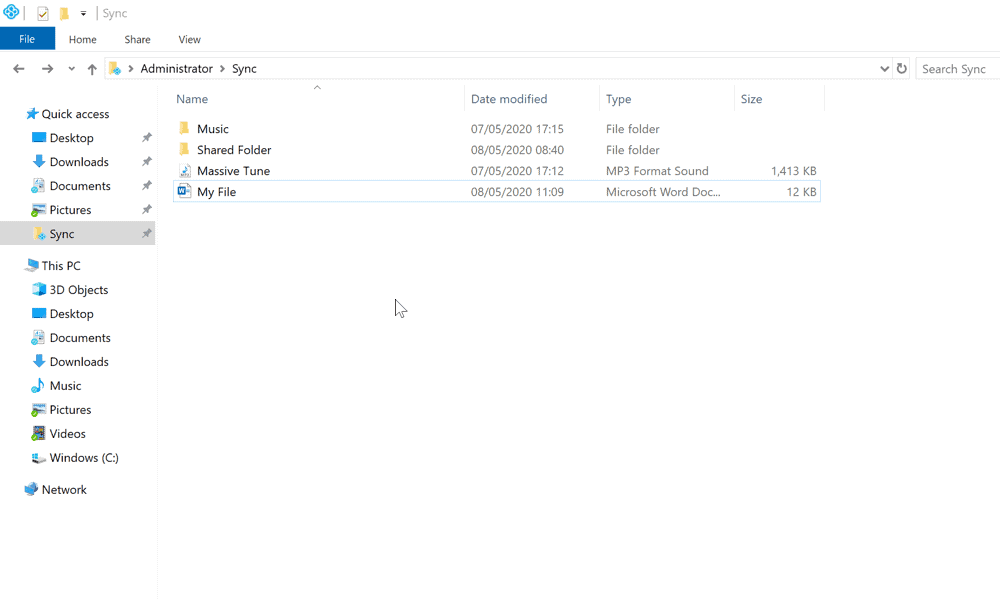The image size is (1000, 600).
Task: Click the Windows (C:) drive icon
Action: (x=39, y=458)
